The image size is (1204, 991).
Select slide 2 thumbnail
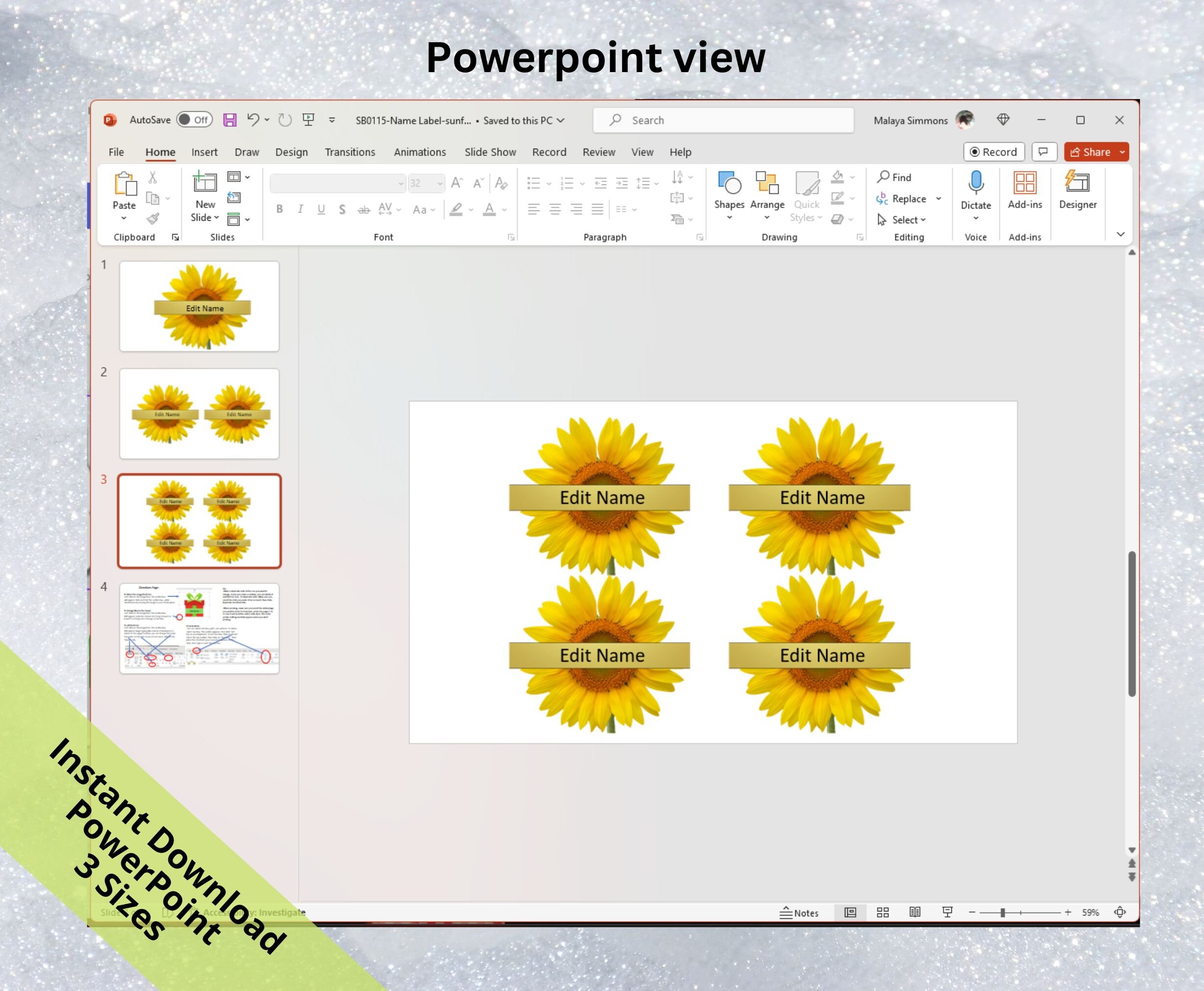click(x=199, y=413)
